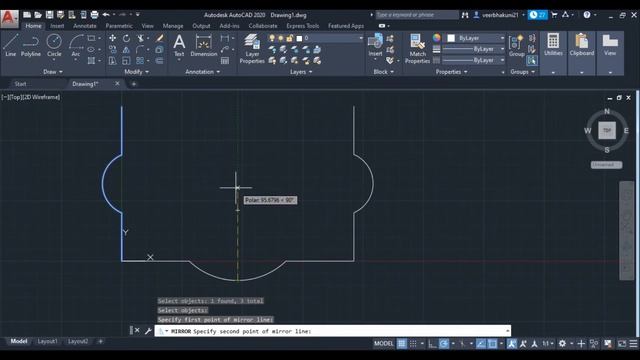Toggle object snap in status bar
640x360 pixels.
(x=492, y=344)
